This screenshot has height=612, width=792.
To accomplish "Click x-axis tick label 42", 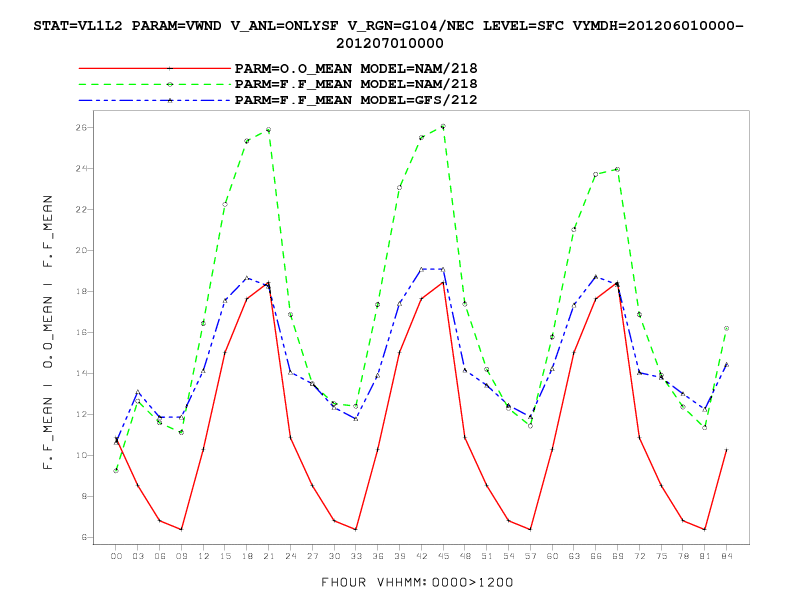I will (x=421, y=556).
